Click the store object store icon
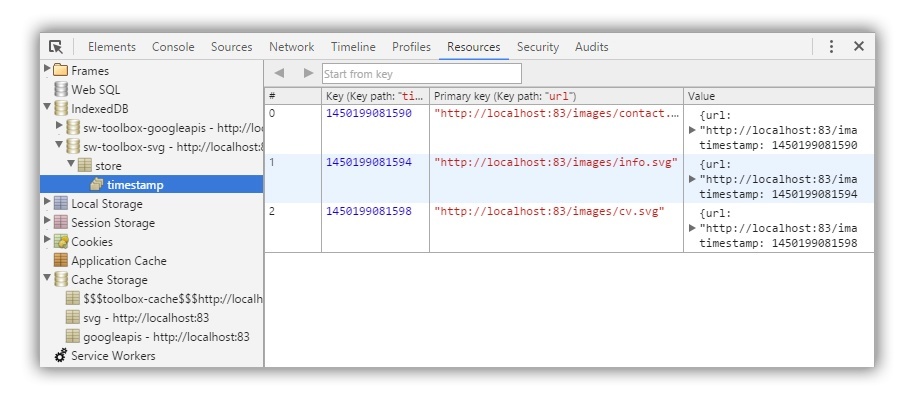The width and height of the screenshot is (920, 410). click(x=85, y=165)
